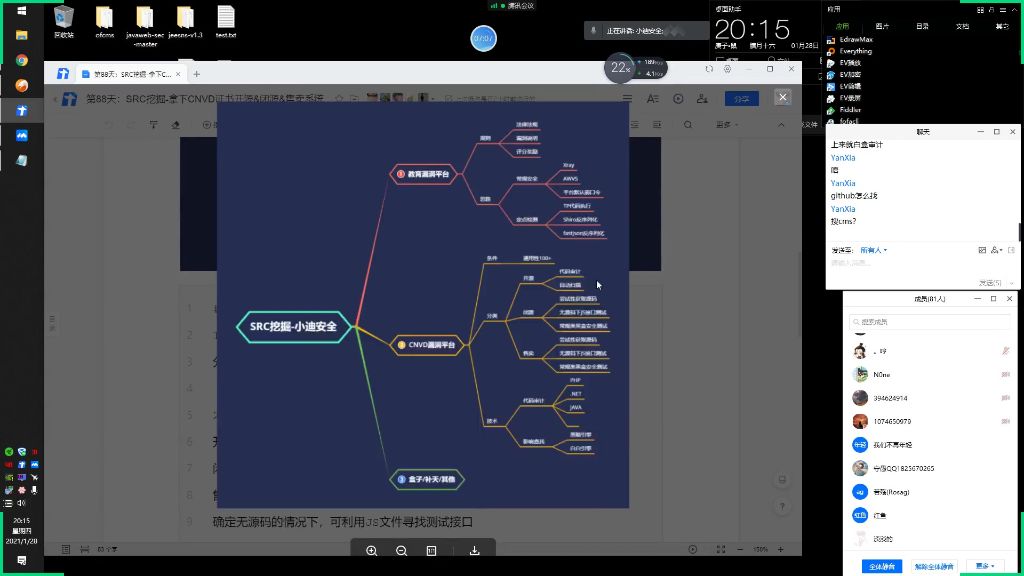Zoom in document using plus at bottom

(780, 550)
